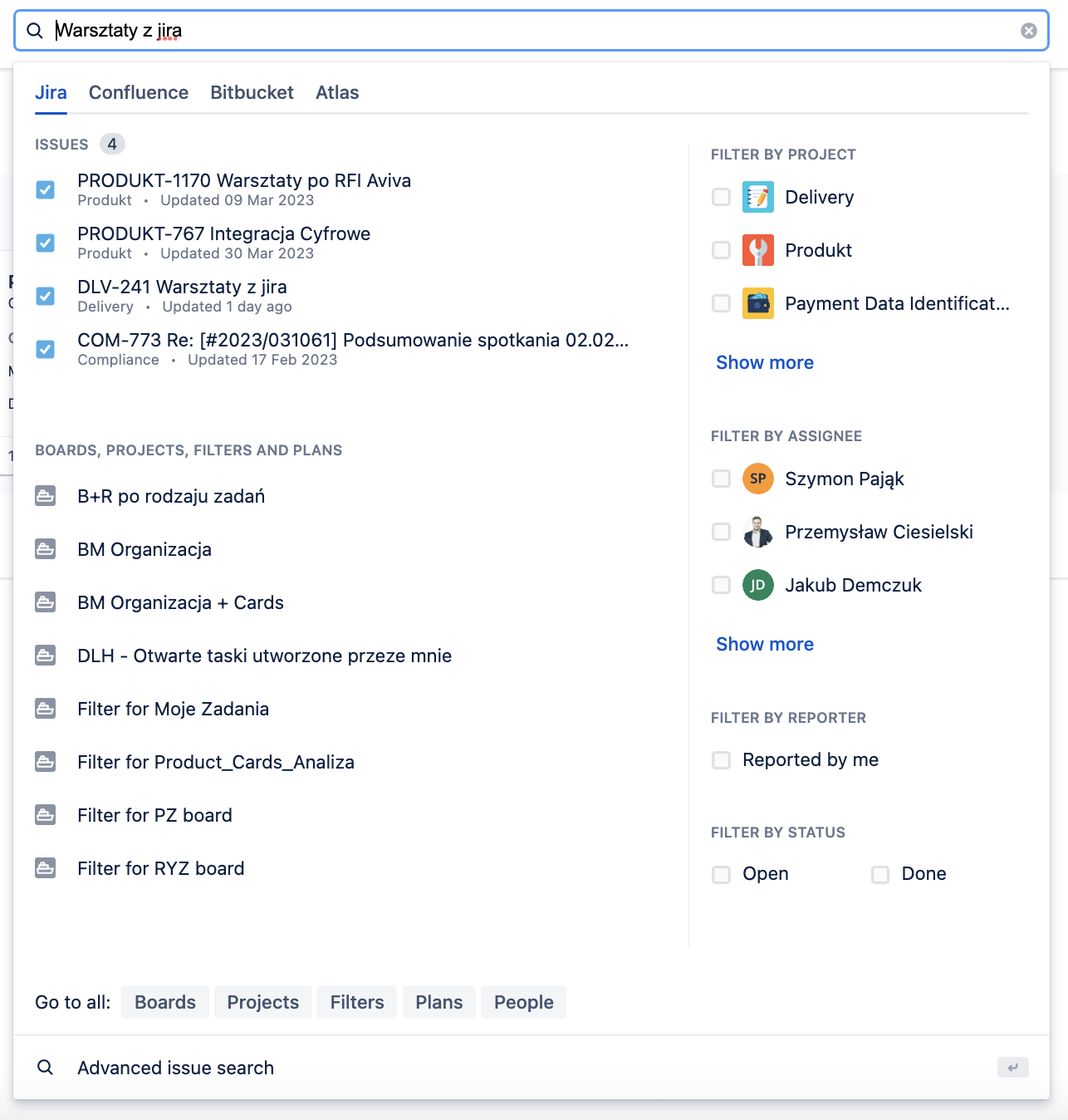1068x1120 pixels.
Task: Click Jakub Demczuk's JD avatar
Action: click(x=757, y=585)
